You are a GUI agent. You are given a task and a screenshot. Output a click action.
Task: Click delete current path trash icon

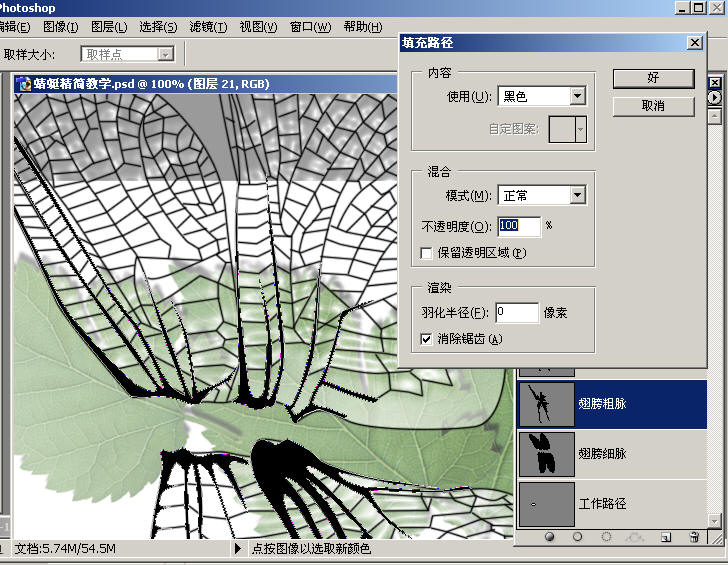(694, 537)
